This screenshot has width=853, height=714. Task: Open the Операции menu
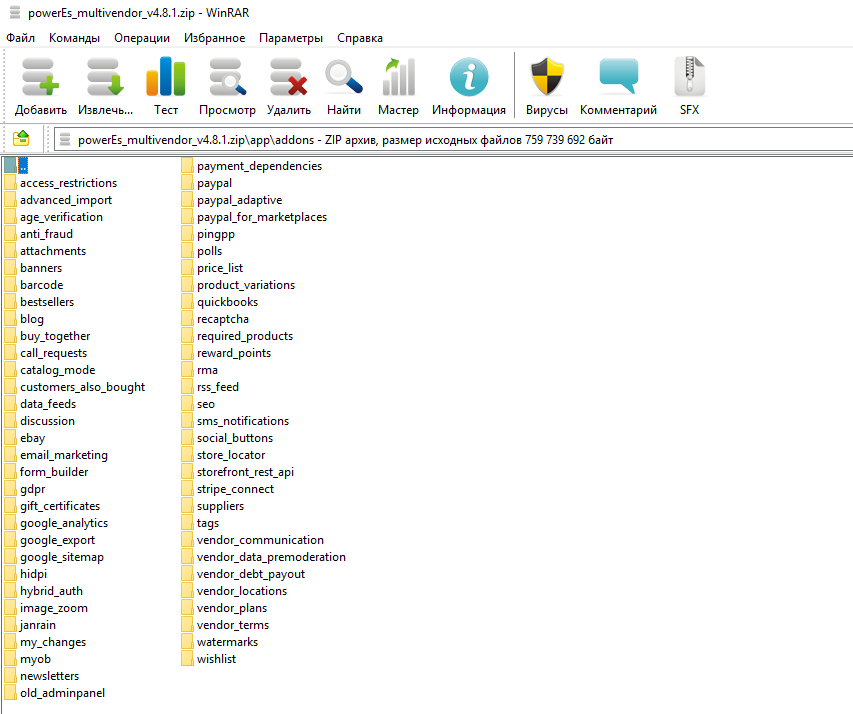[142, 38]
